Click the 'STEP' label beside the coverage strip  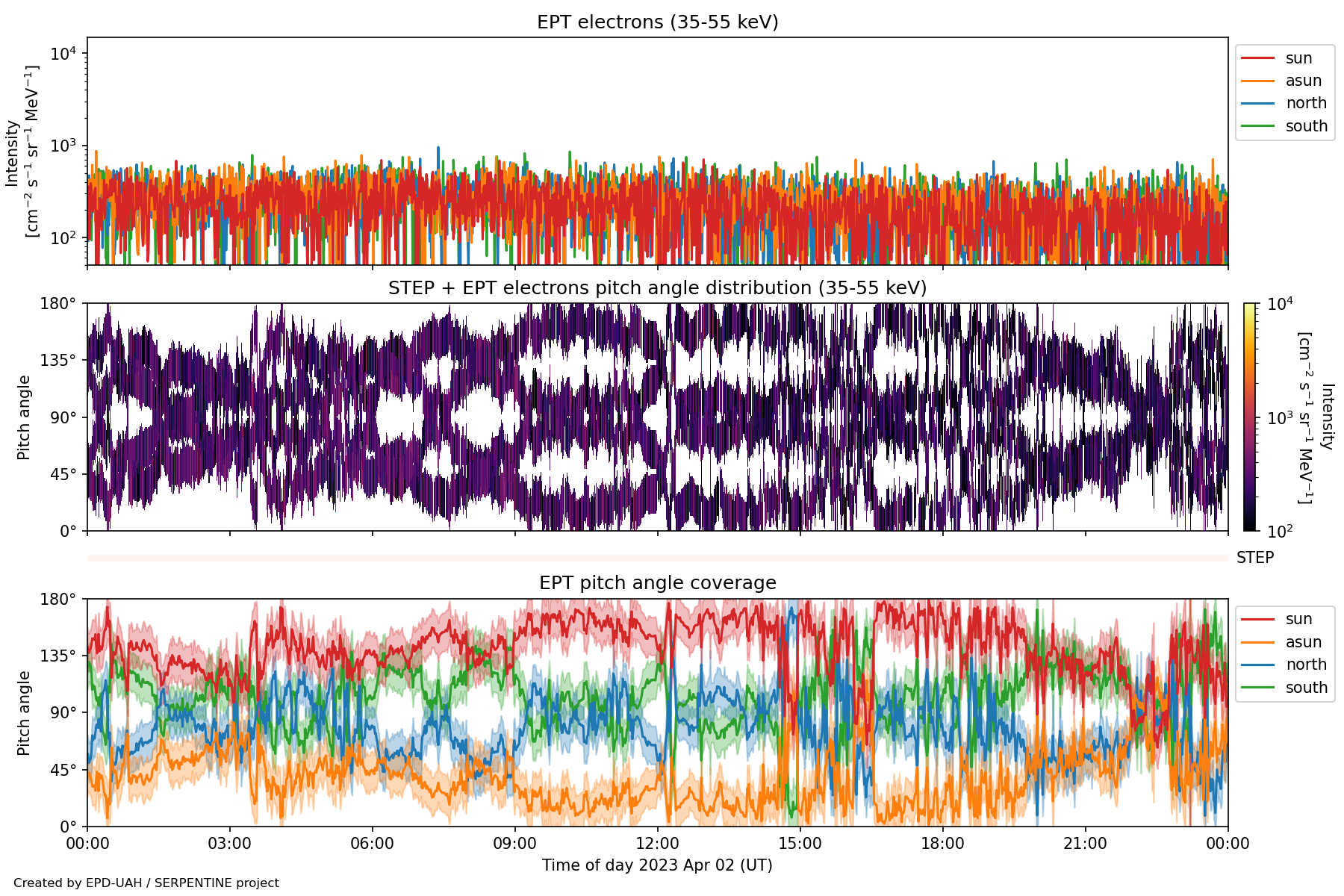click(x=1255, y=558)
